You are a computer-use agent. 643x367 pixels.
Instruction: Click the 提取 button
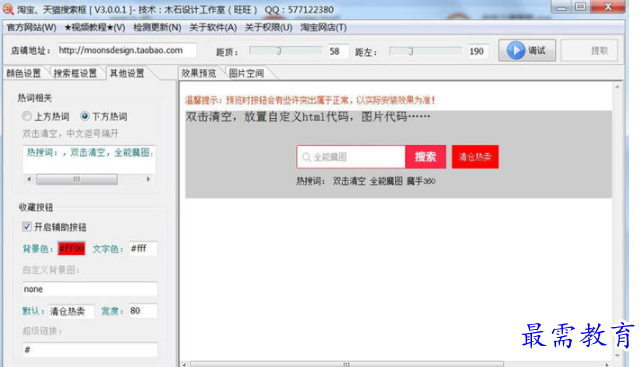click(x=589, y=51)
